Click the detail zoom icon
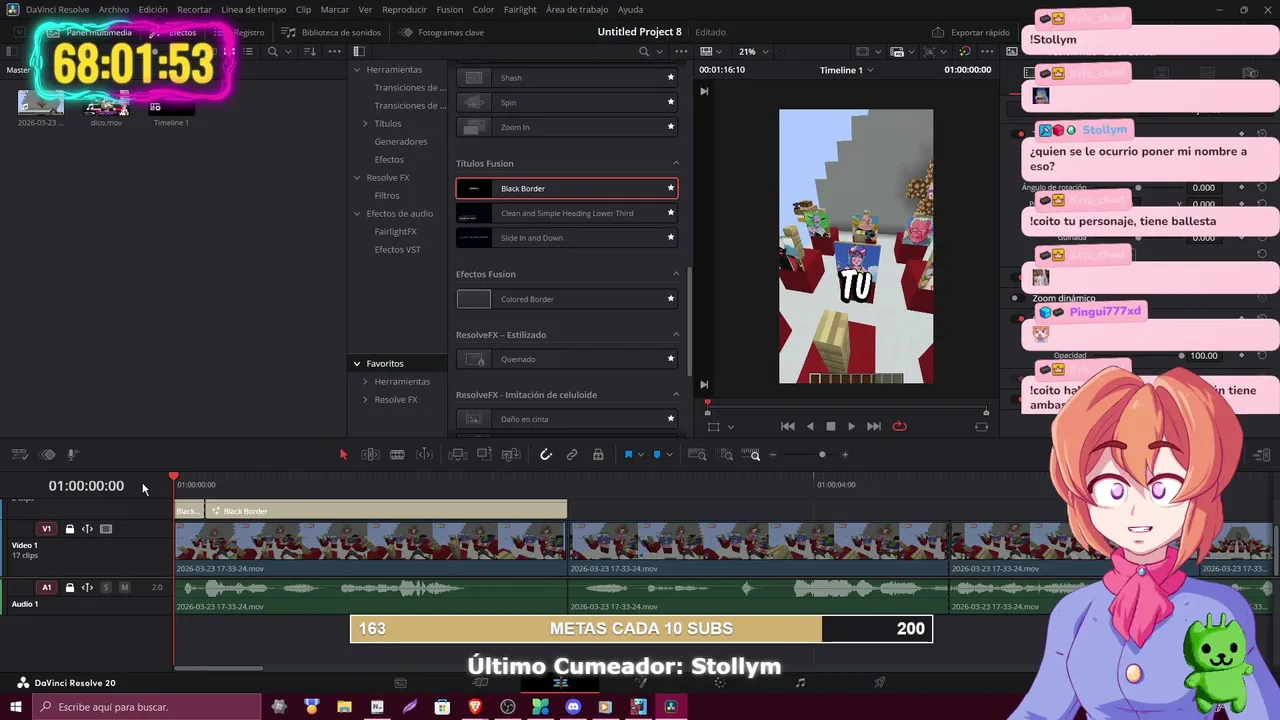The height and width of the screenshot is (720, 1280). coord(724,455)
